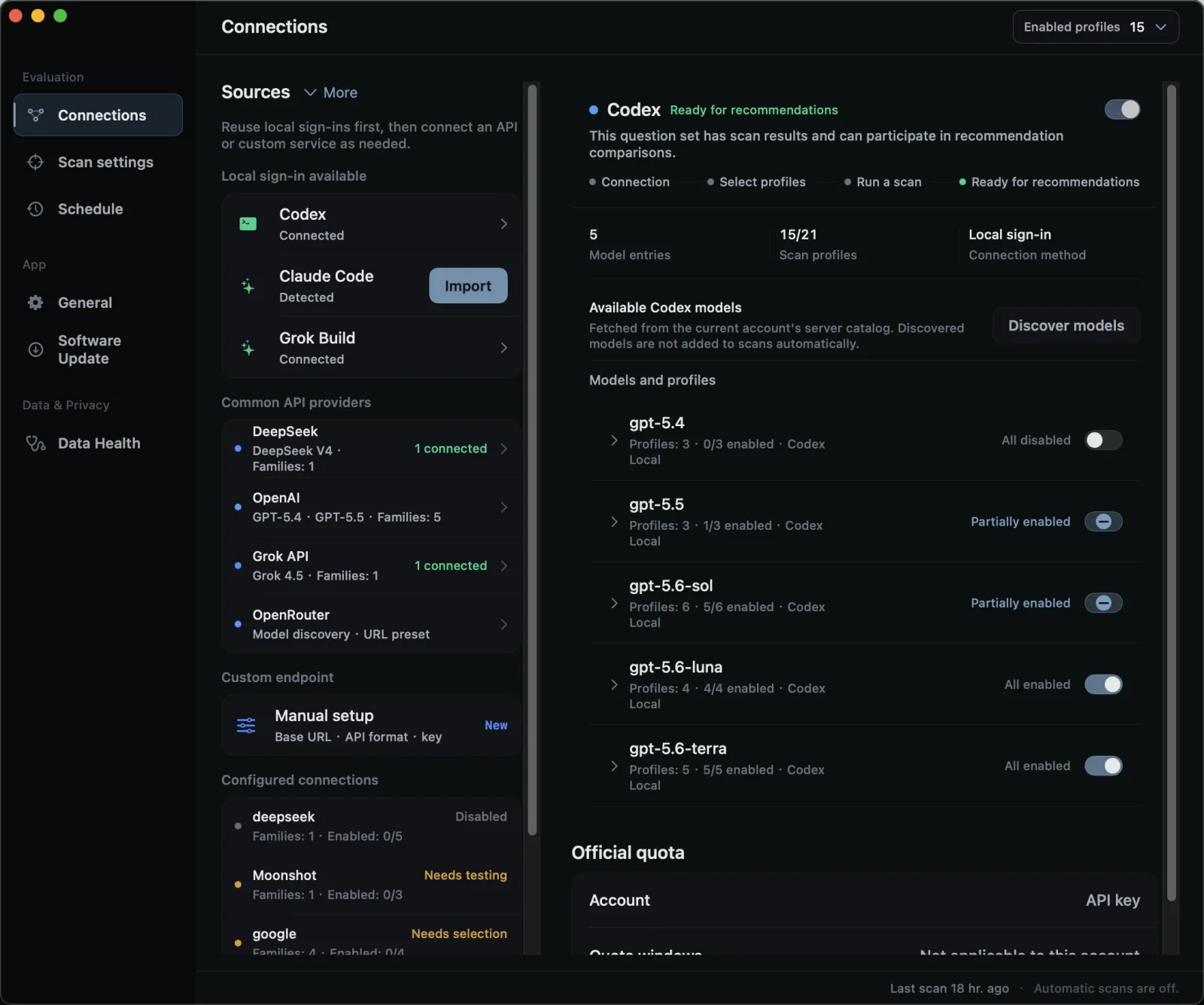This screenshot has height=1005, width=1204.
Task: Open the OpenRouter provider chevron
Action: (x=503, y=624)
